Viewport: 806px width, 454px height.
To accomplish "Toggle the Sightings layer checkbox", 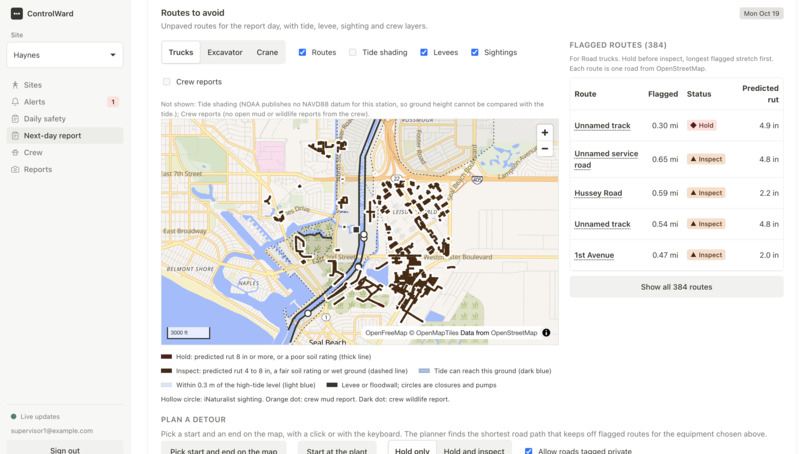I will 474,52.
